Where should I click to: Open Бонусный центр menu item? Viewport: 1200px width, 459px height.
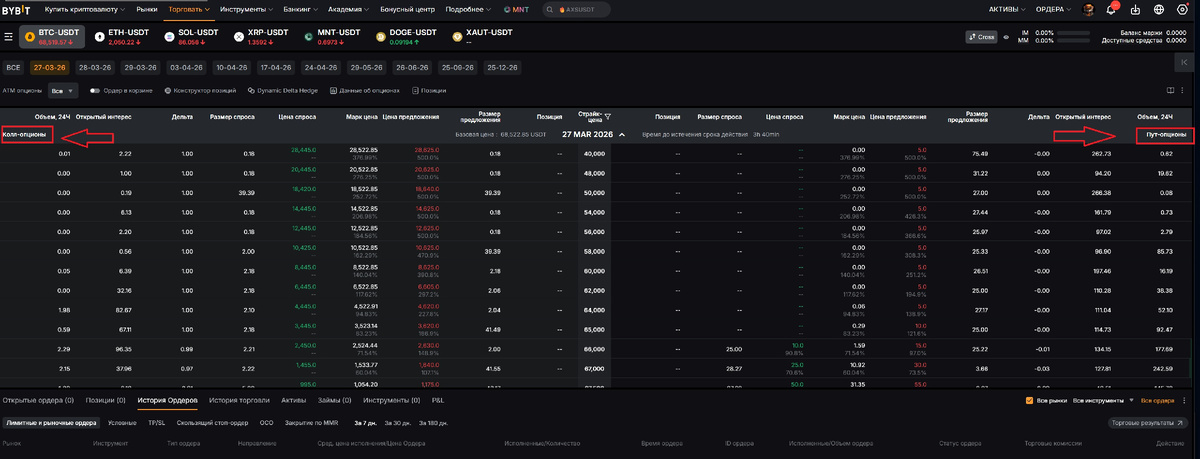click(x=407, y=9)
